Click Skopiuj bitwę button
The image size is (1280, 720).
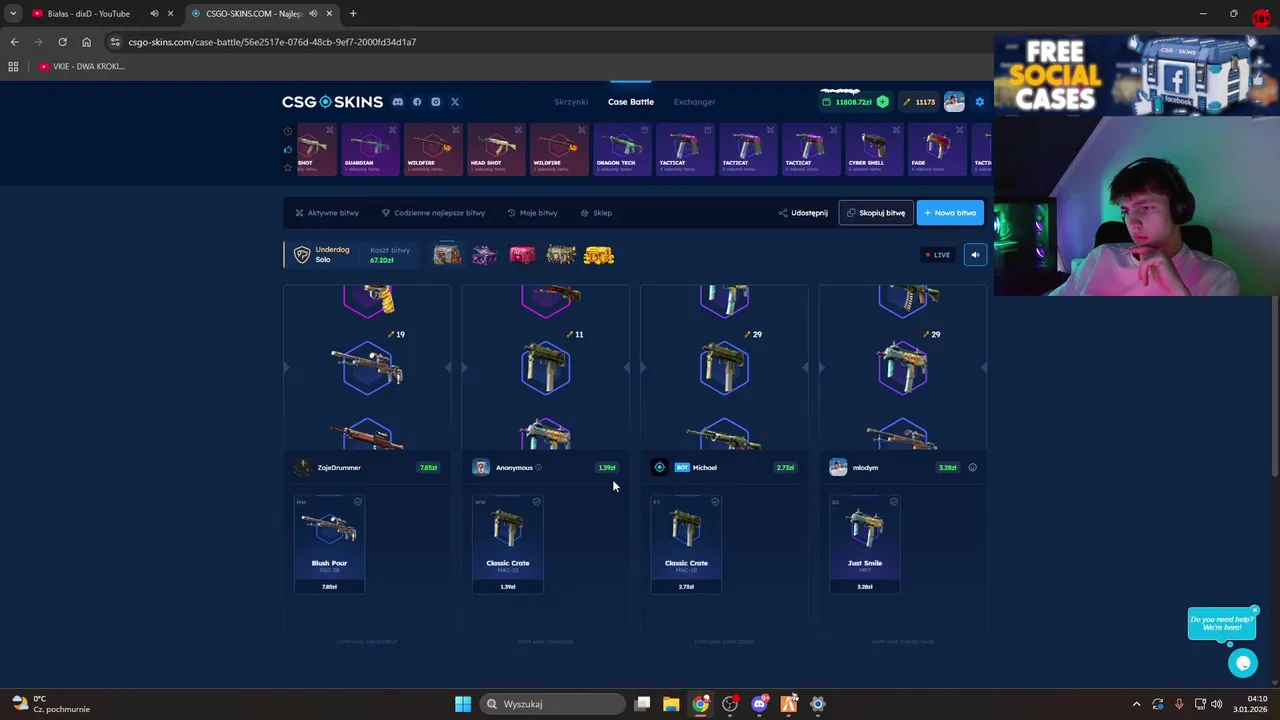coord(876,213)
